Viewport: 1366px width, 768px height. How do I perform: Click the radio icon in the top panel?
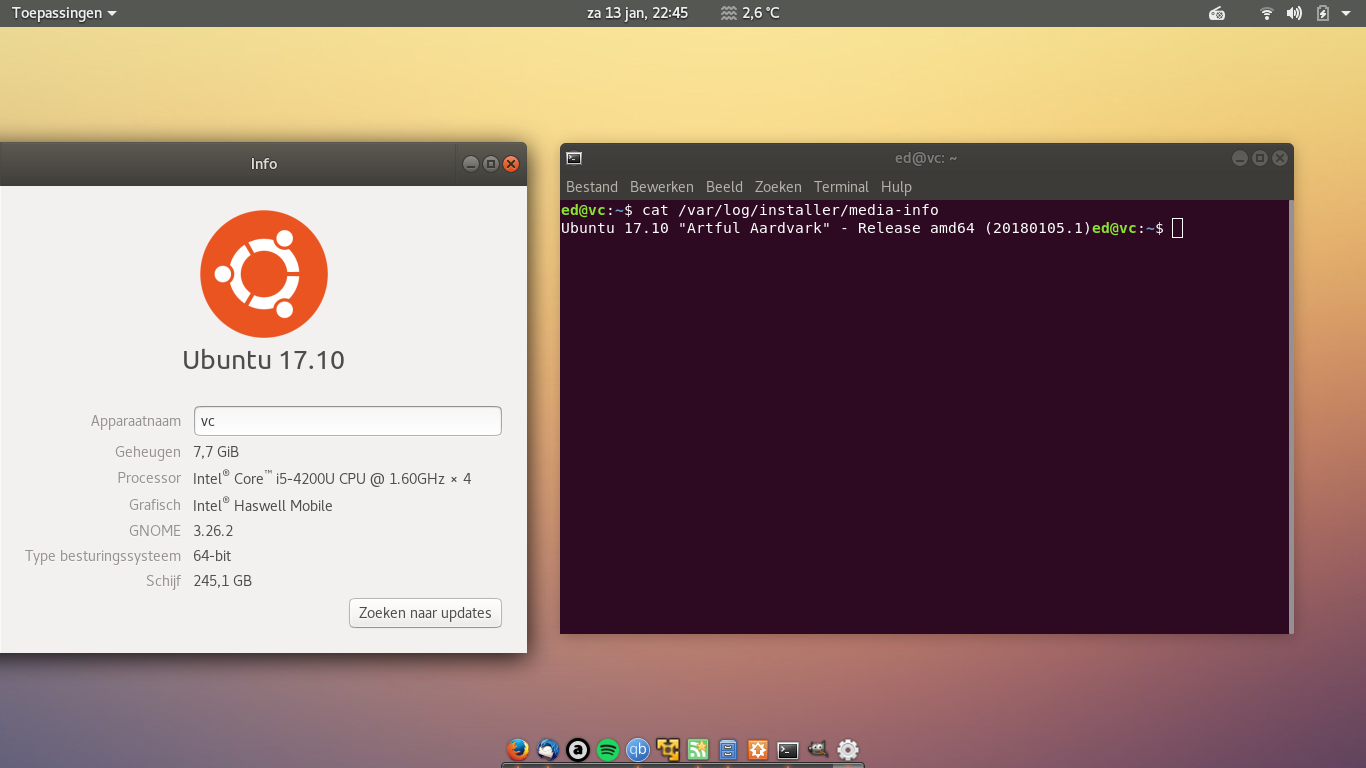click(x=1217, y=13)
